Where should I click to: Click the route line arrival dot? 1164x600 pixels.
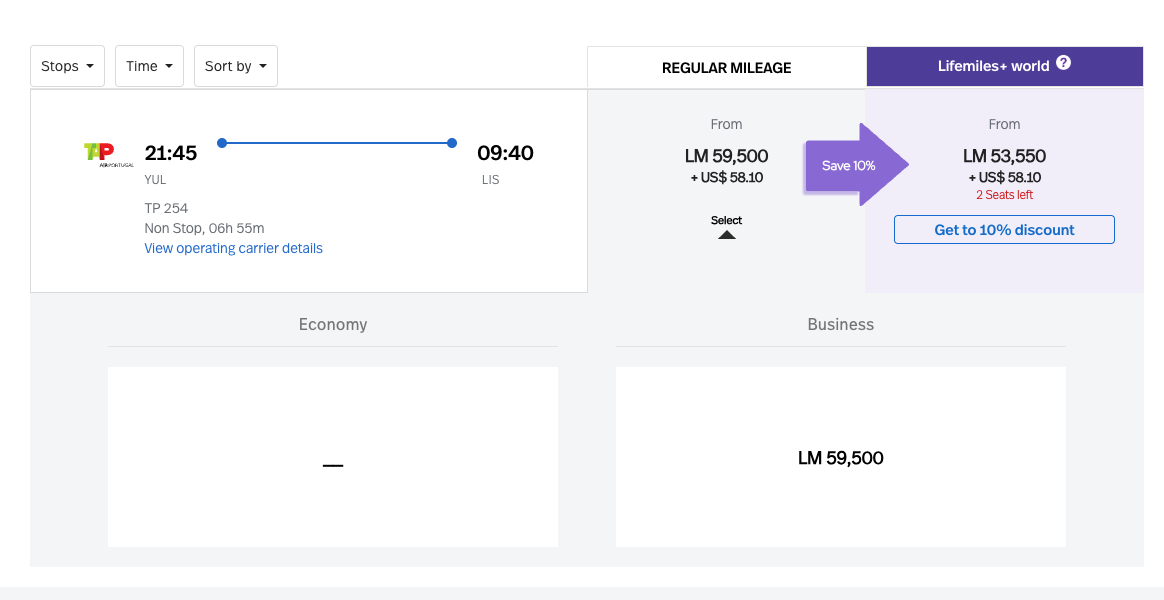[x=452, y=143]
